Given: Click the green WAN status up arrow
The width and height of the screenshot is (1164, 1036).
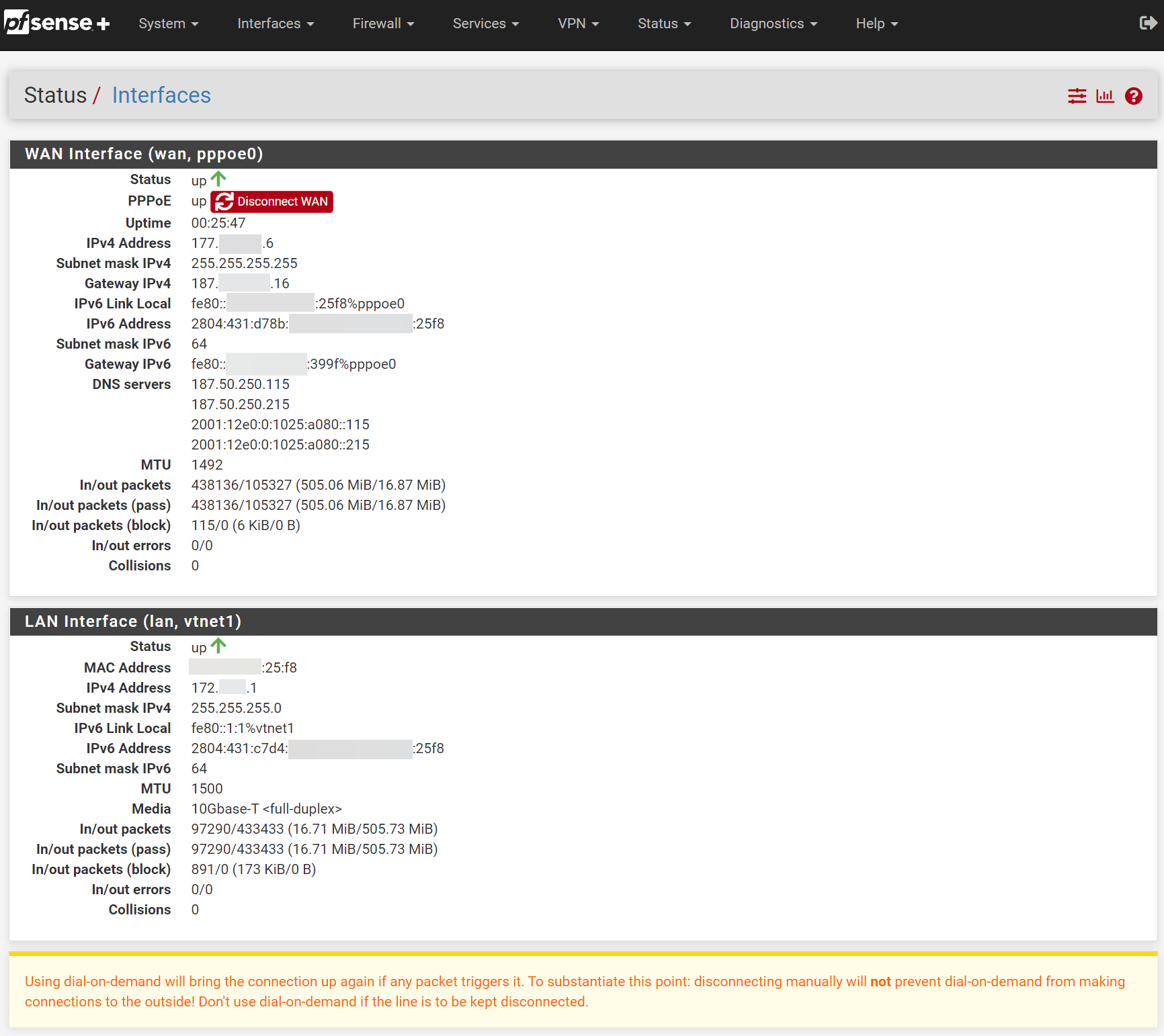Looking at the screenshot, I should (218, 179).
